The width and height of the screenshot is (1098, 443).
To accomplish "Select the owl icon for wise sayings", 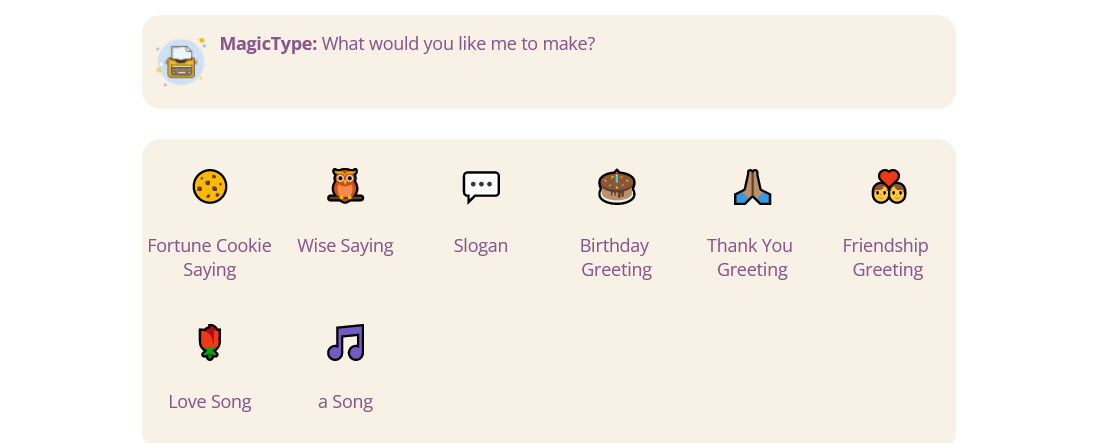I will click(x=345, y=186).
